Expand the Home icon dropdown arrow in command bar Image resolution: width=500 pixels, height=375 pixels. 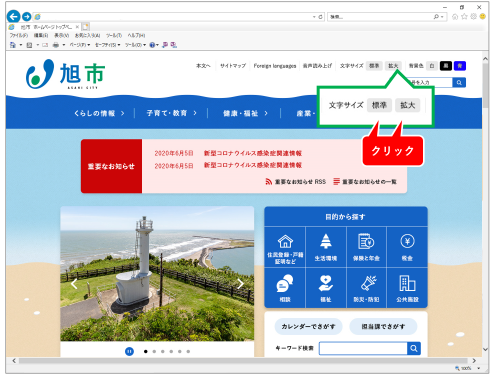(x=21, y=45)
